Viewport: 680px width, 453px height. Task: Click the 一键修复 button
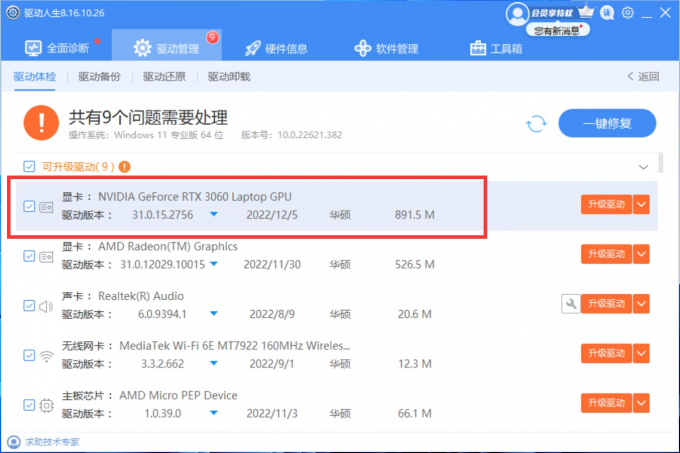click(607, 124)
